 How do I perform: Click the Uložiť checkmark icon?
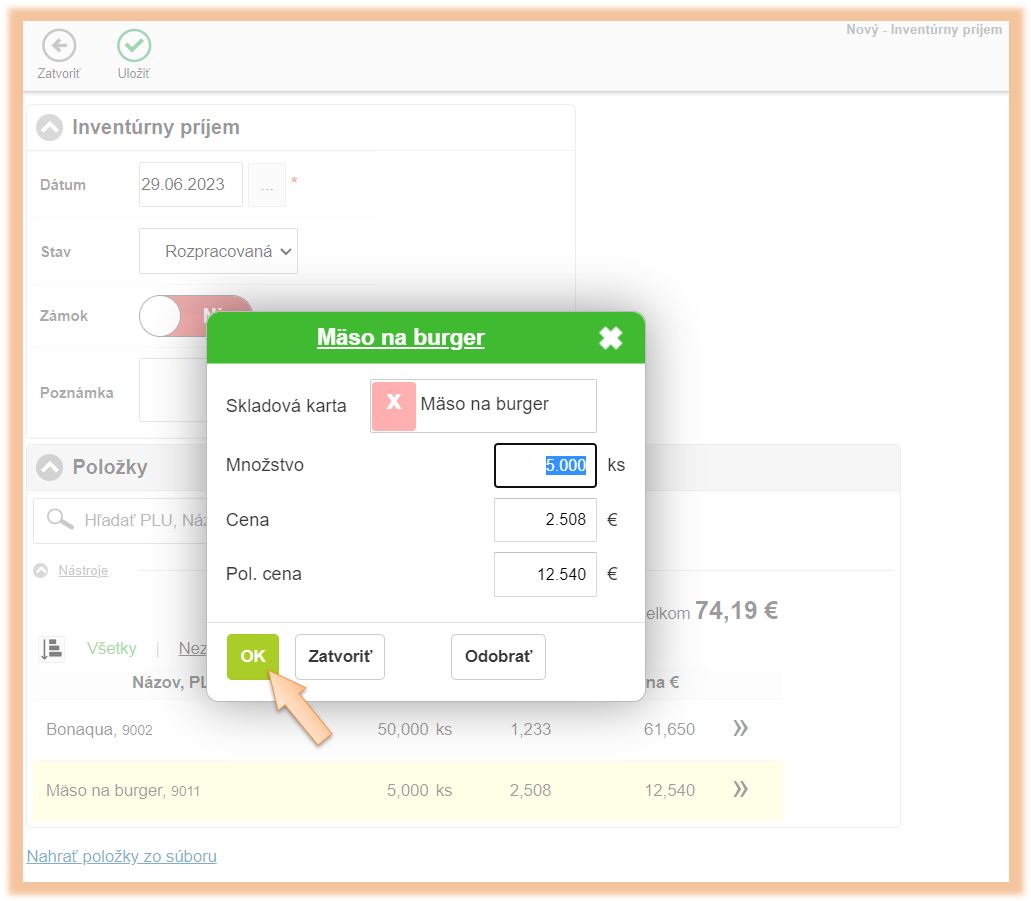(134, 45)
